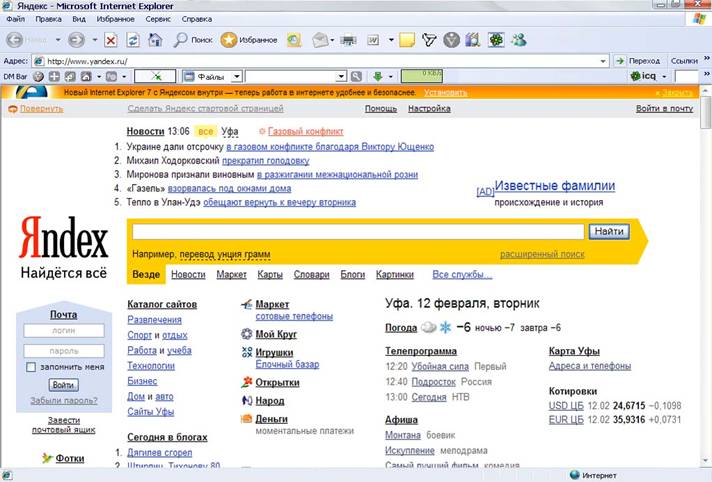Click the Найти search button
The image size is (712, 482).
click(x=609, y=231)
